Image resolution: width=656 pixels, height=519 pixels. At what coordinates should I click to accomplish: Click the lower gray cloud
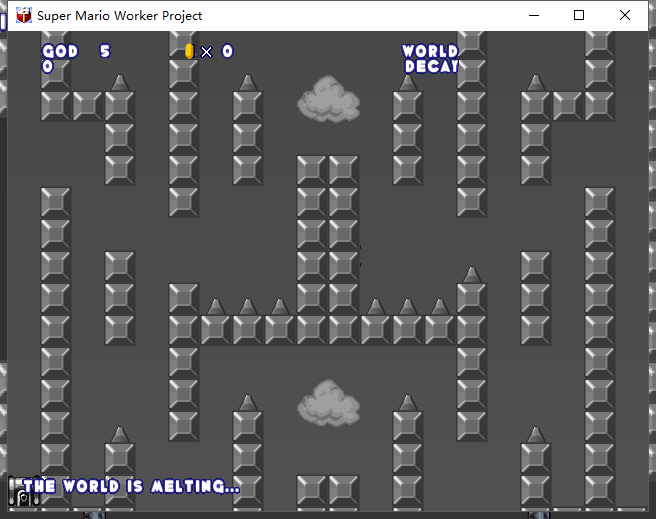tap(329, 403)
